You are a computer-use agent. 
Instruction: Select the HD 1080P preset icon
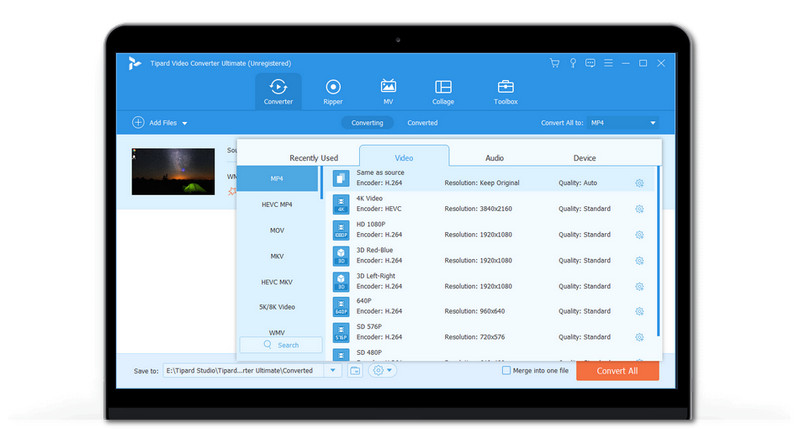click(x=341, y=230)
